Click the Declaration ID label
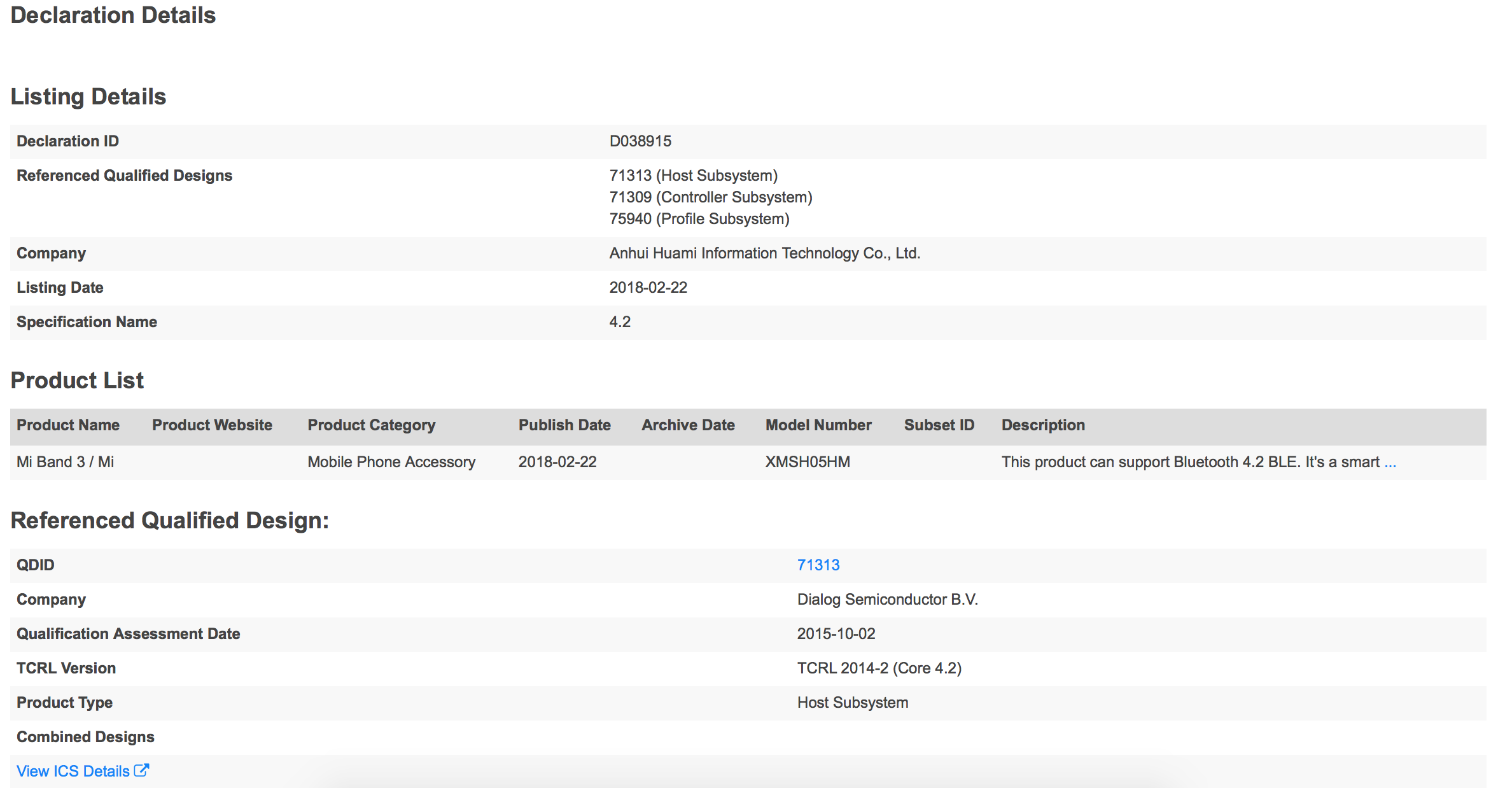Viewport: 1512px width, 788px height. coord(67,141)
